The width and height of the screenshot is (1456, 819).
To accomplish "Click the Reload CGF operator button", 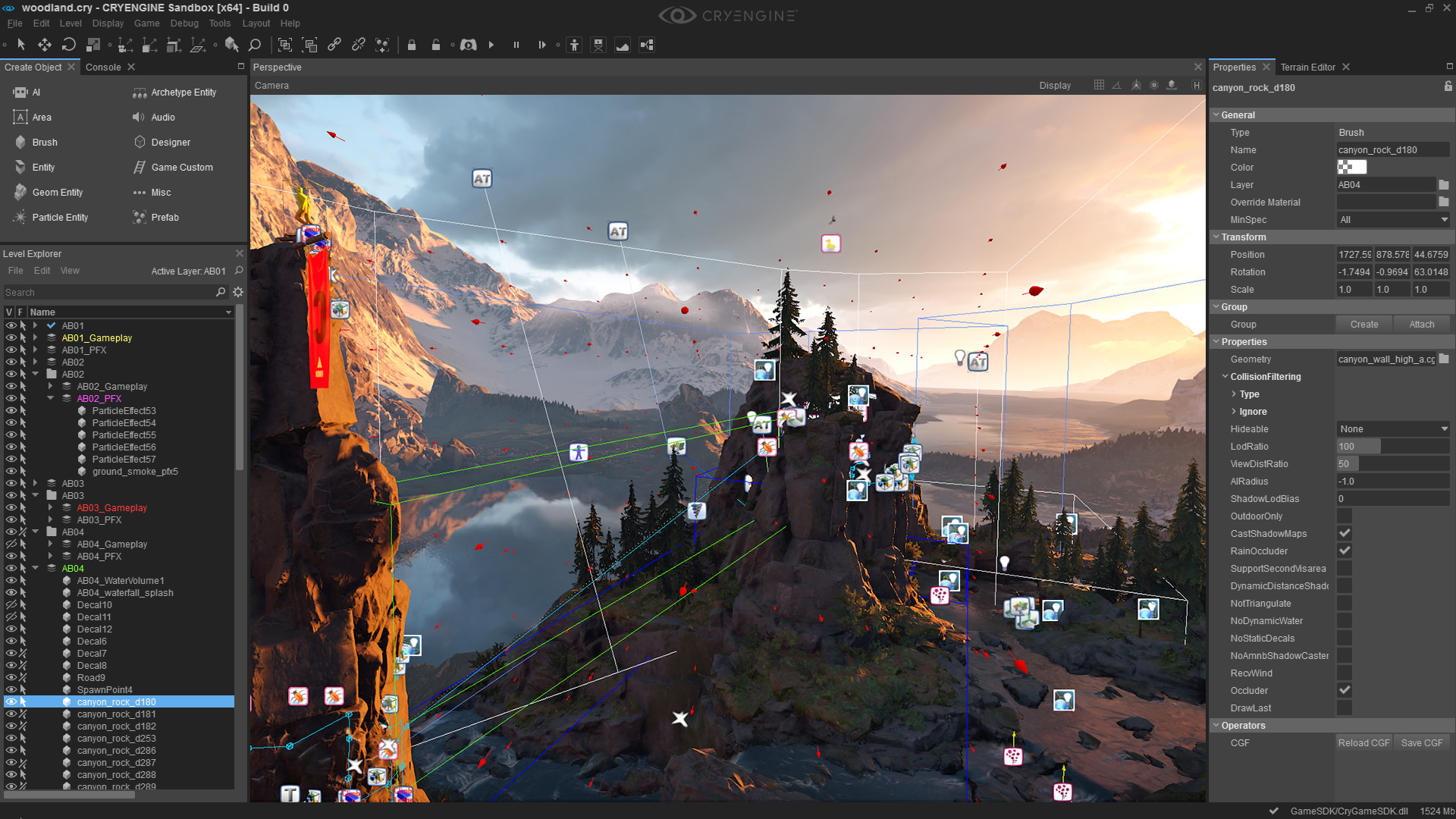I will tap(1363, 742).
